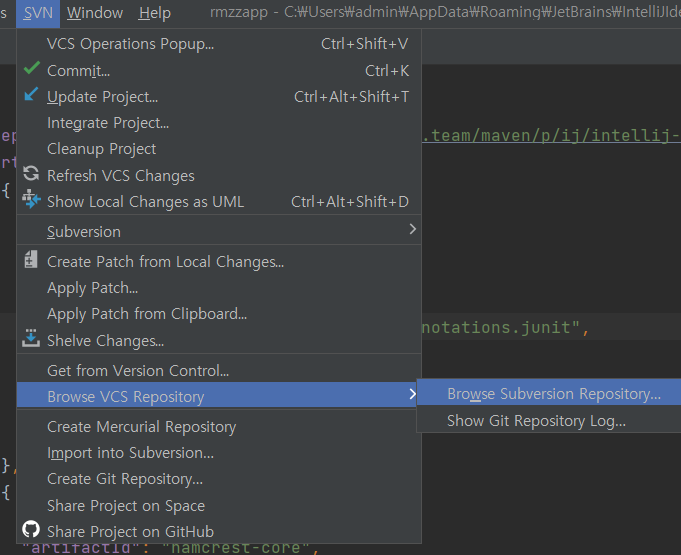
Task: Select Cleanup Project menu item
Action: (x=219, y=149)
